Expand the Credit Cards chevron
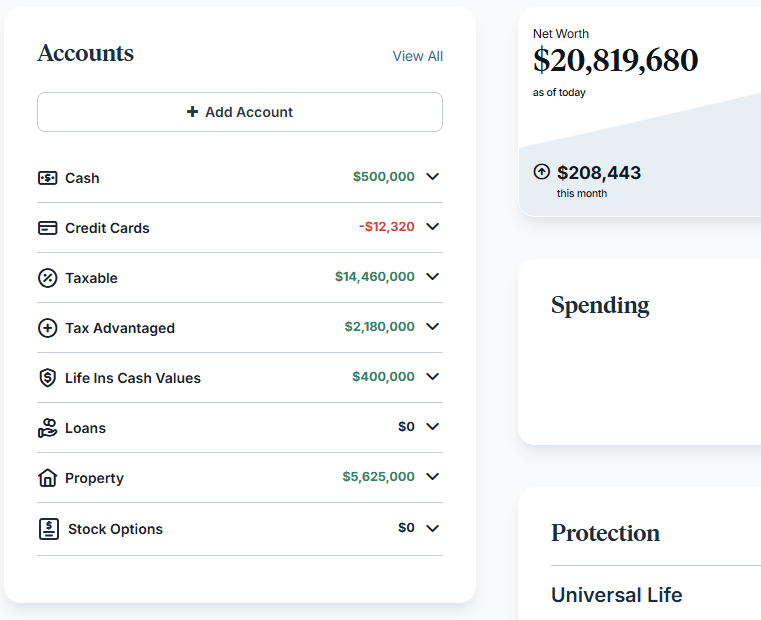Viewport: 761px width, 620px height. [x=432, y=227]
